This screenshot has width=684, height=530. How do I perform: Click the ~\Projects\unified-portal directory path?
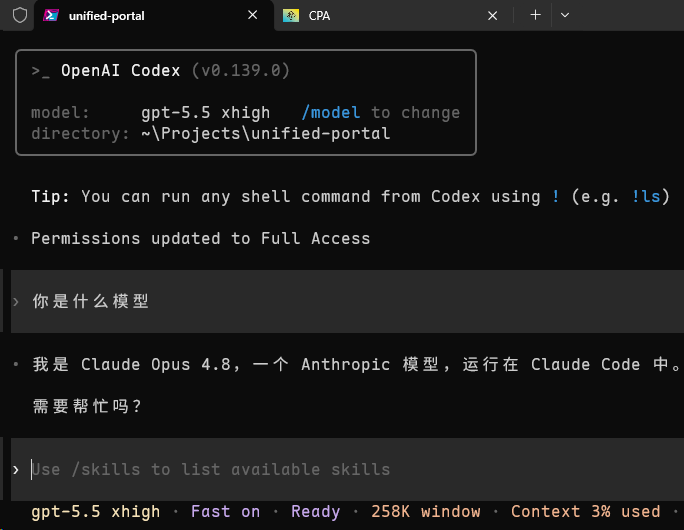(x=266, y=133)
